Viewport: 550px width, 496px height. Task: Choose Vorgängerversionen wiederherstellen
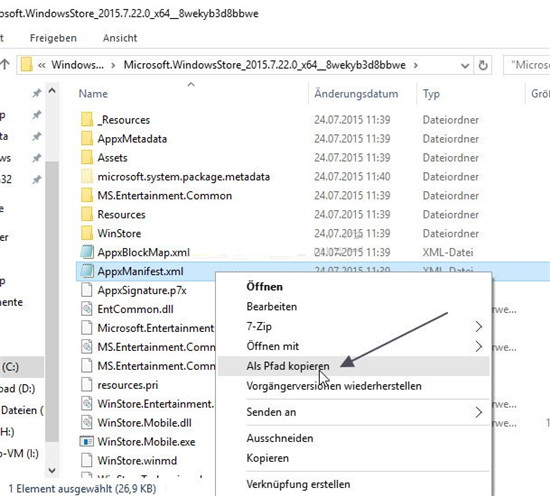334,386
